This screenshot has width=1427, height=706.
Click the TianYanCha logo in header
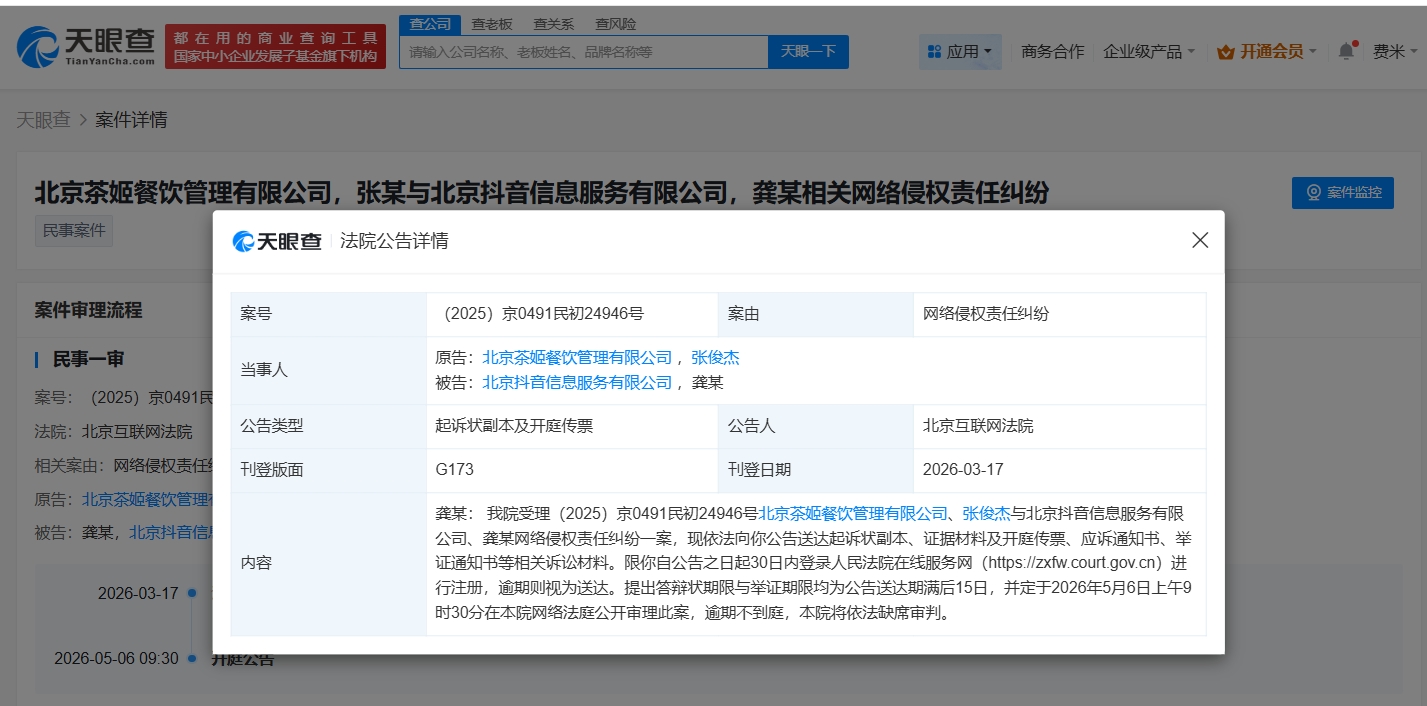[x=86, y=46]
